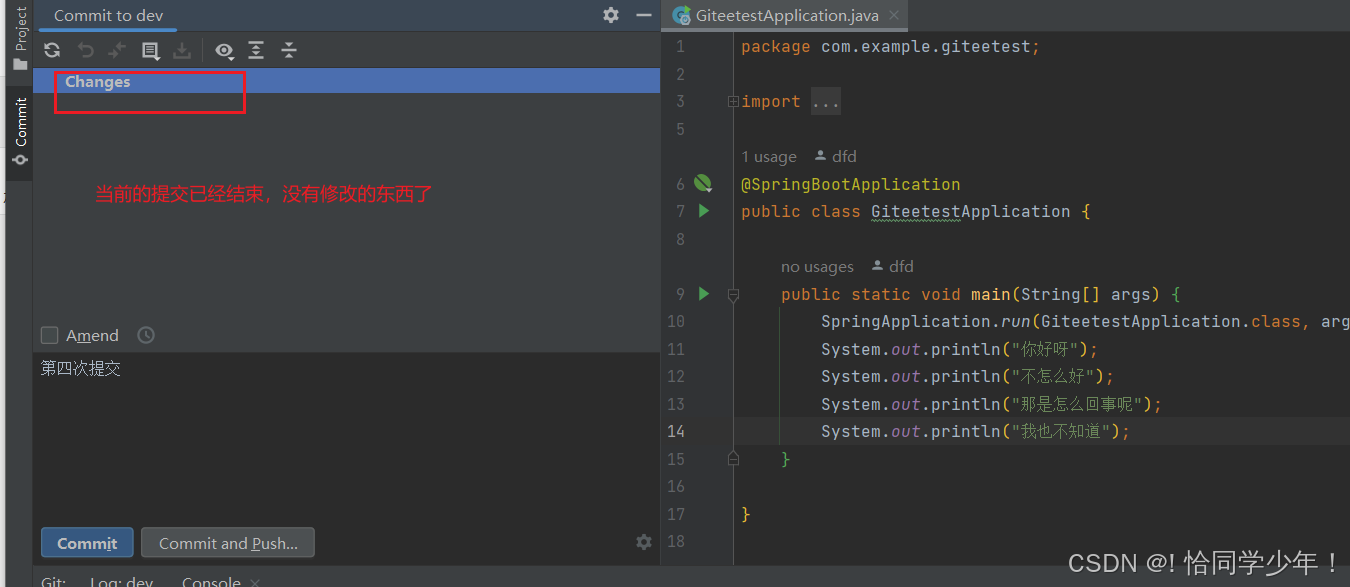Viewport: 1350px width, 587px height.
Task: Refresh the changes list in Commit panel
Action: (x=52, y=50)
